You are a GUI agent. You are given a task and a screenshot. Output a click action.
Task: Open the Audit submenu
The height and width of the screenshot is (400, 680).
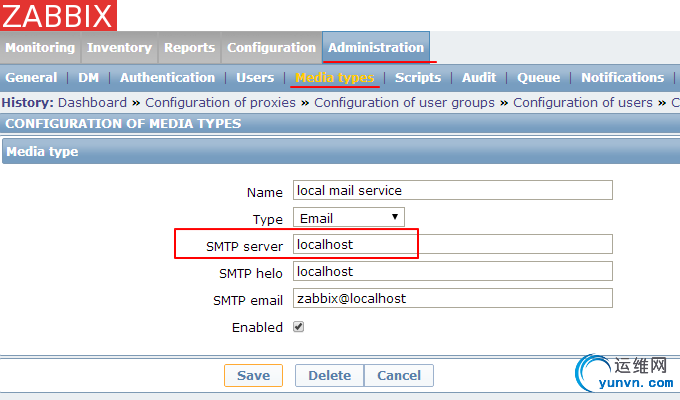click(479, 78)
